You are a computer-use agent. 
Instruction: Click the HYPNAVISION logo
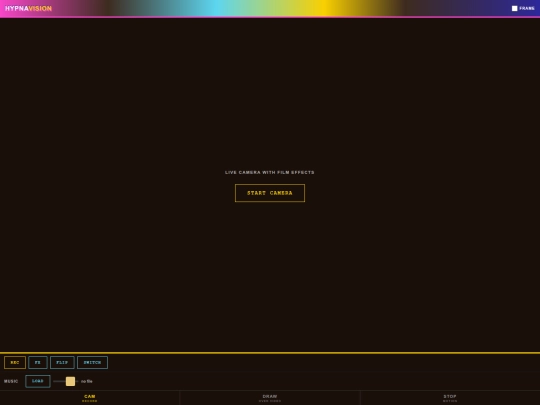[x=28, y=8]
